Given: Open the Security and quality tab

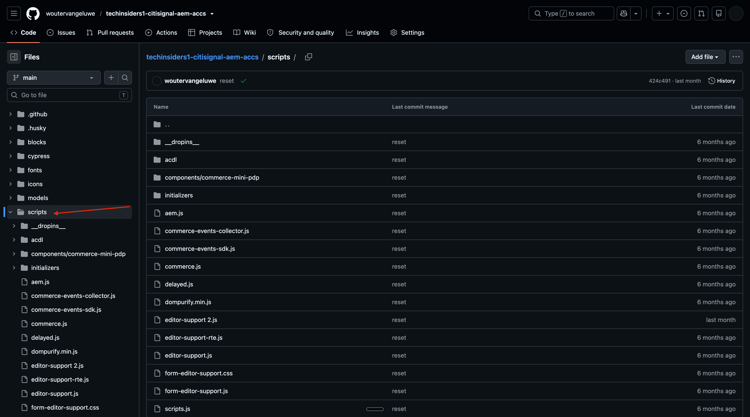Looking at the screenshot, I should coord(301,33).
